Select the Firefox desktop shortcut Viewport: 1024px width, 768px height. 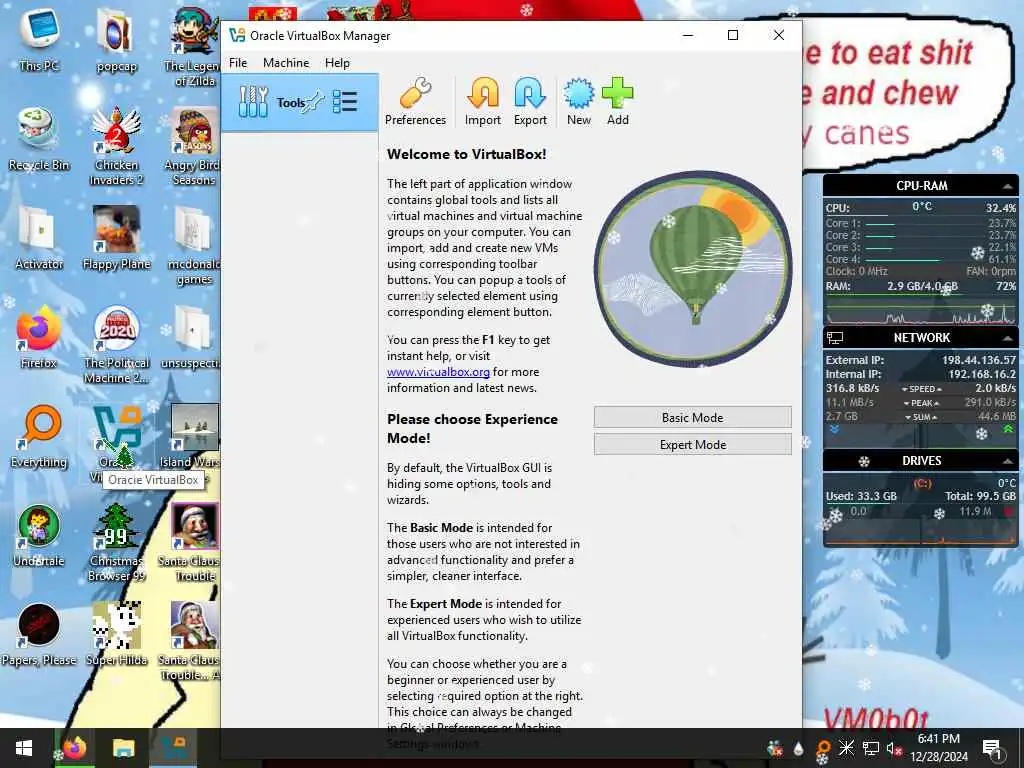coord(39,337)
